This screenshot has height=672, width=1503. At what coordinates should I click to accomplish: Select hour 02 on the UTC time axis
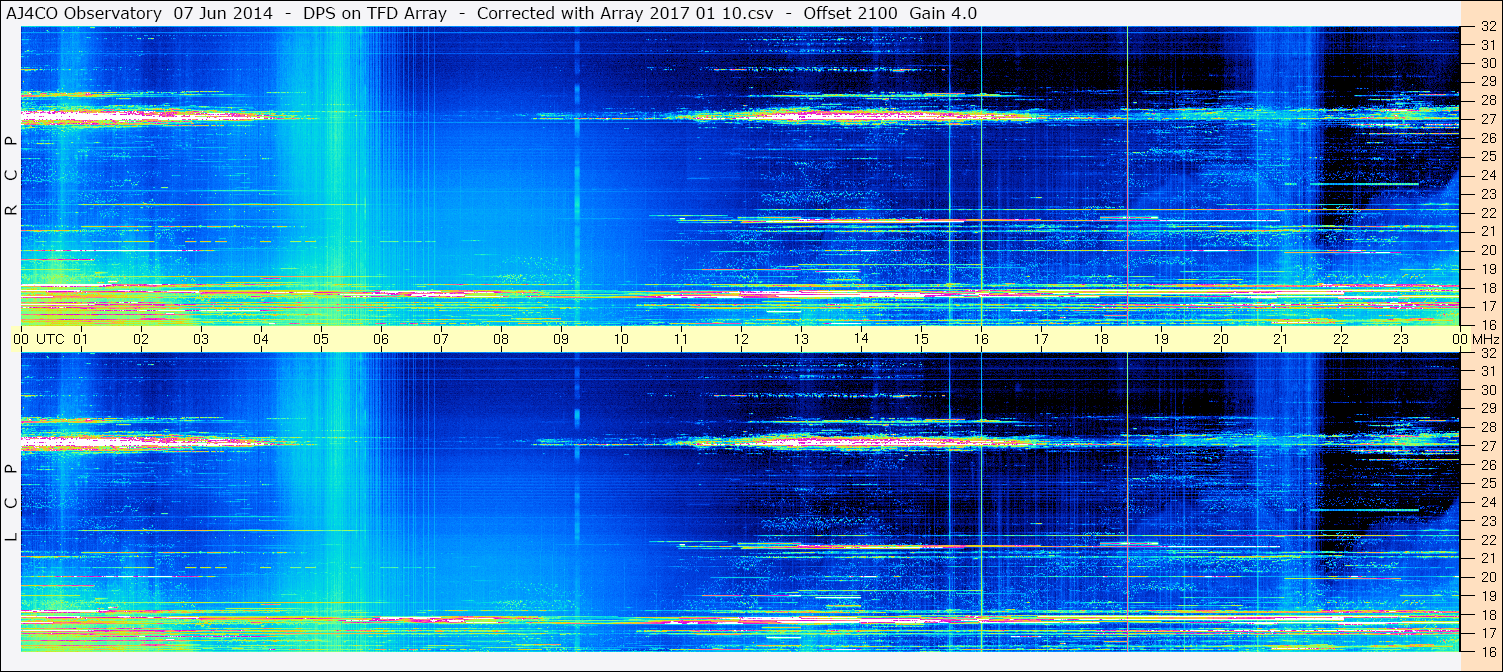click(141, 339)
